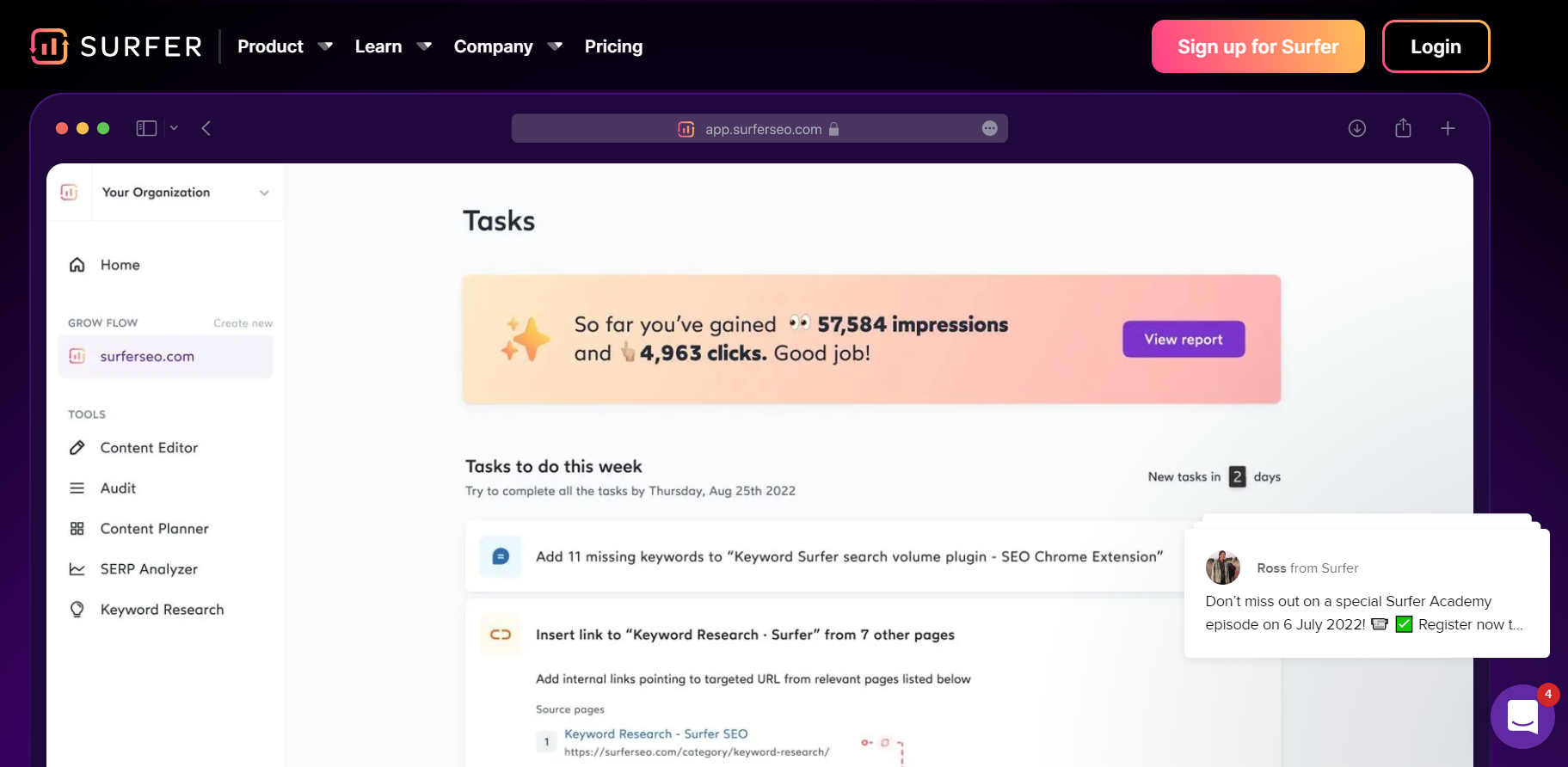
Task: Click the blue message task icon
Action: pos(501,556)
